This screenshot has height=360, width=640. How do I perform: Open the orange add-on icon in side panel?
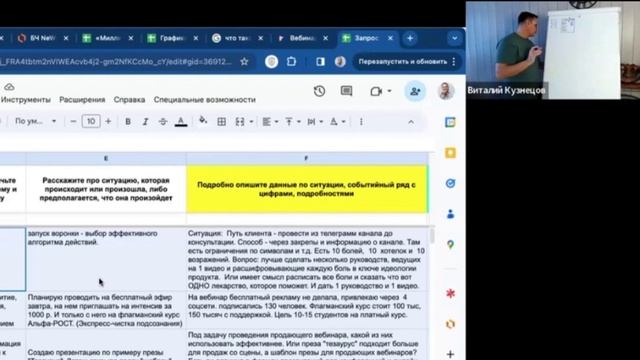(x=450, y=324)
